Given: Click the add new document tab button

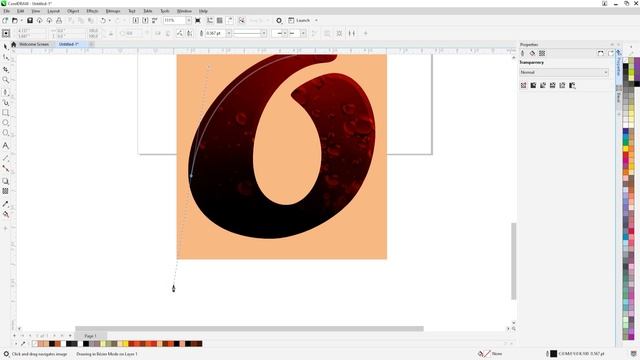Looking at the screenshot, I should click(x=91, y=44).
